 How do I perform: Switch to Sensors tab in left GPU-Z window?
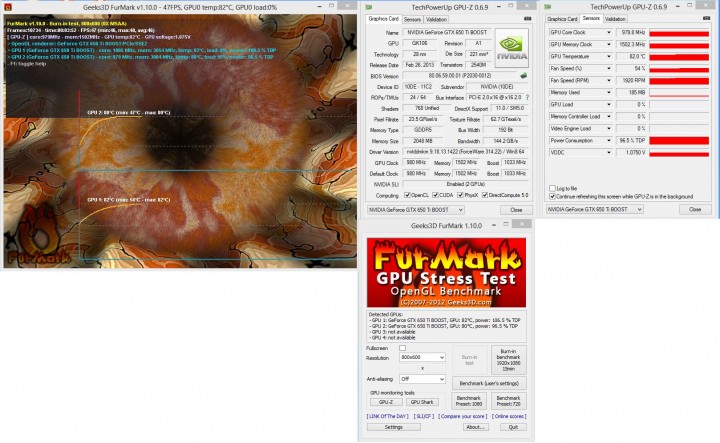(412, 19)
